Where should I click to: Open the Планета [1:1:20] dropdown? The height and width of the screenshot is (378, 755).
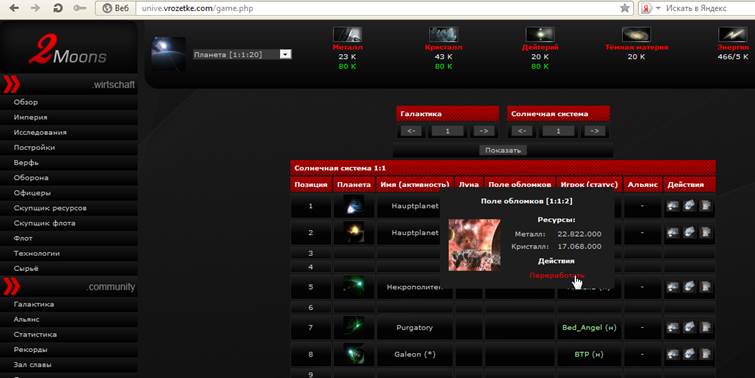242,54
